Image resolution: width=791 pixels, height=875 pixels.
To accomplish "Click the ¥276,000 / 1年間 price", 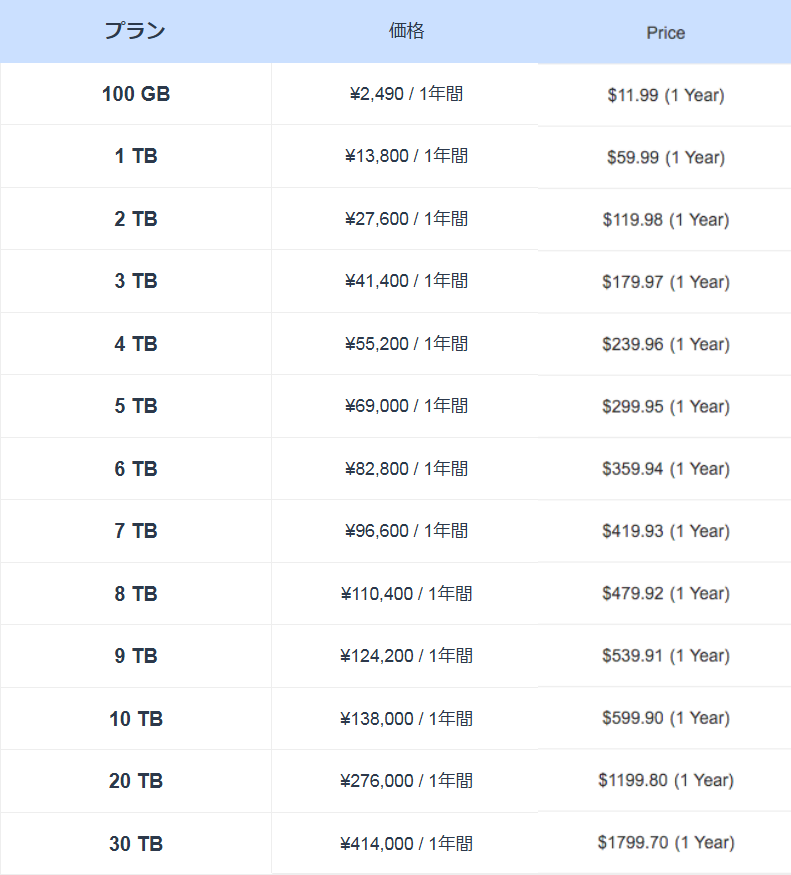I will point(406,781).
